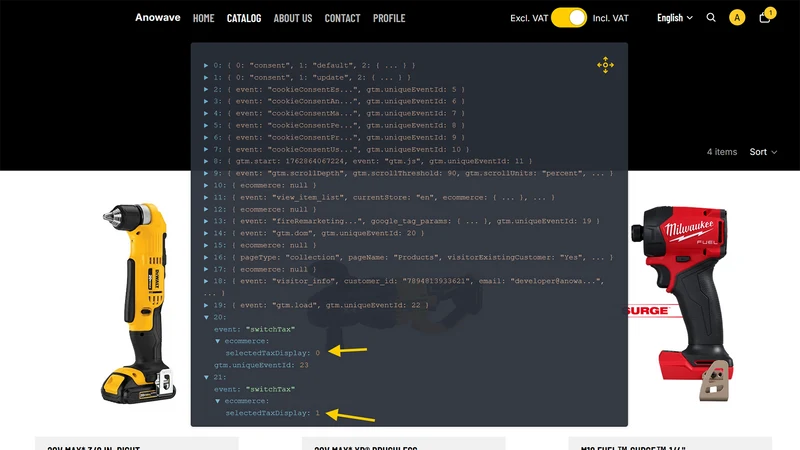
Task: Open the Sort dropdown
Action: [x=763, y=152]
